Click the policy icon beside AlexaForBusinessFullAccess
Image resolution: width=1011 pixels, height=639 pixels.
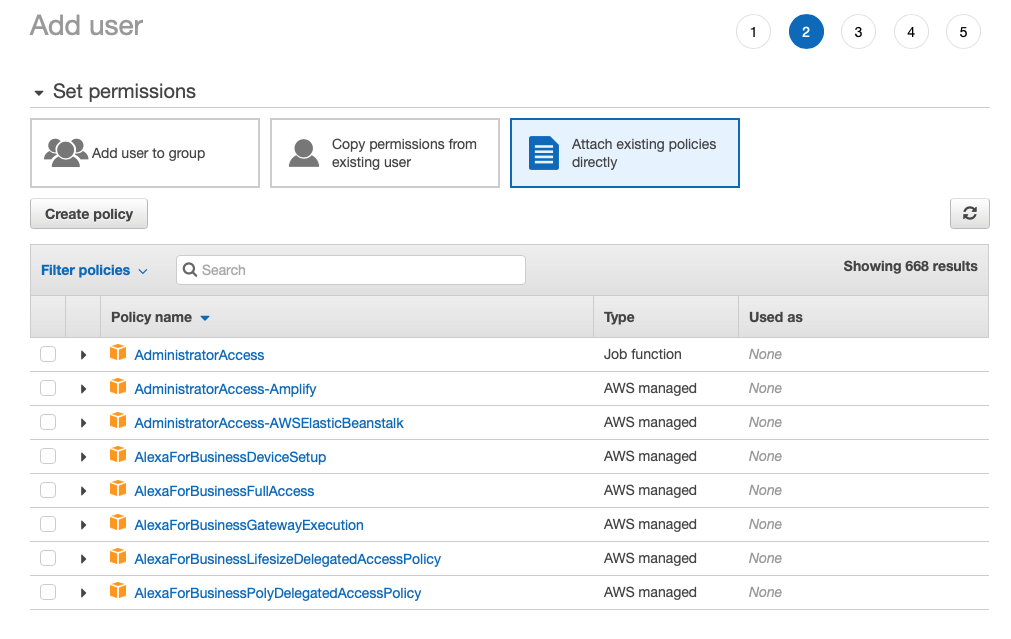click(x=118, y=490)
